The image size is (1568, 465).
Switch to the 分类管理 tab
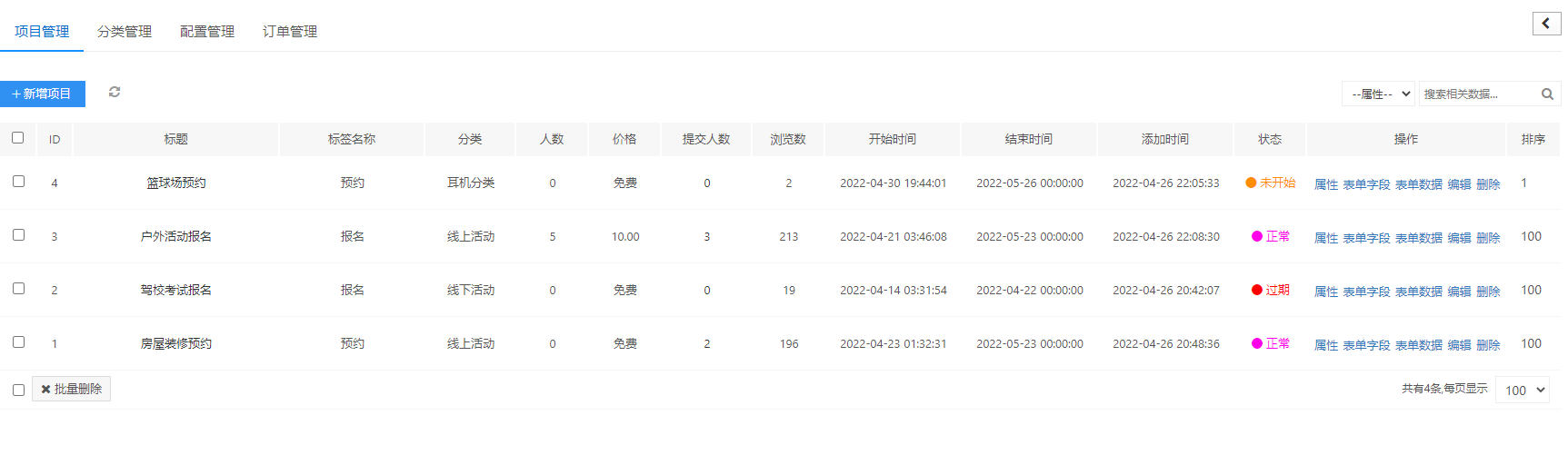click(125, 31)
